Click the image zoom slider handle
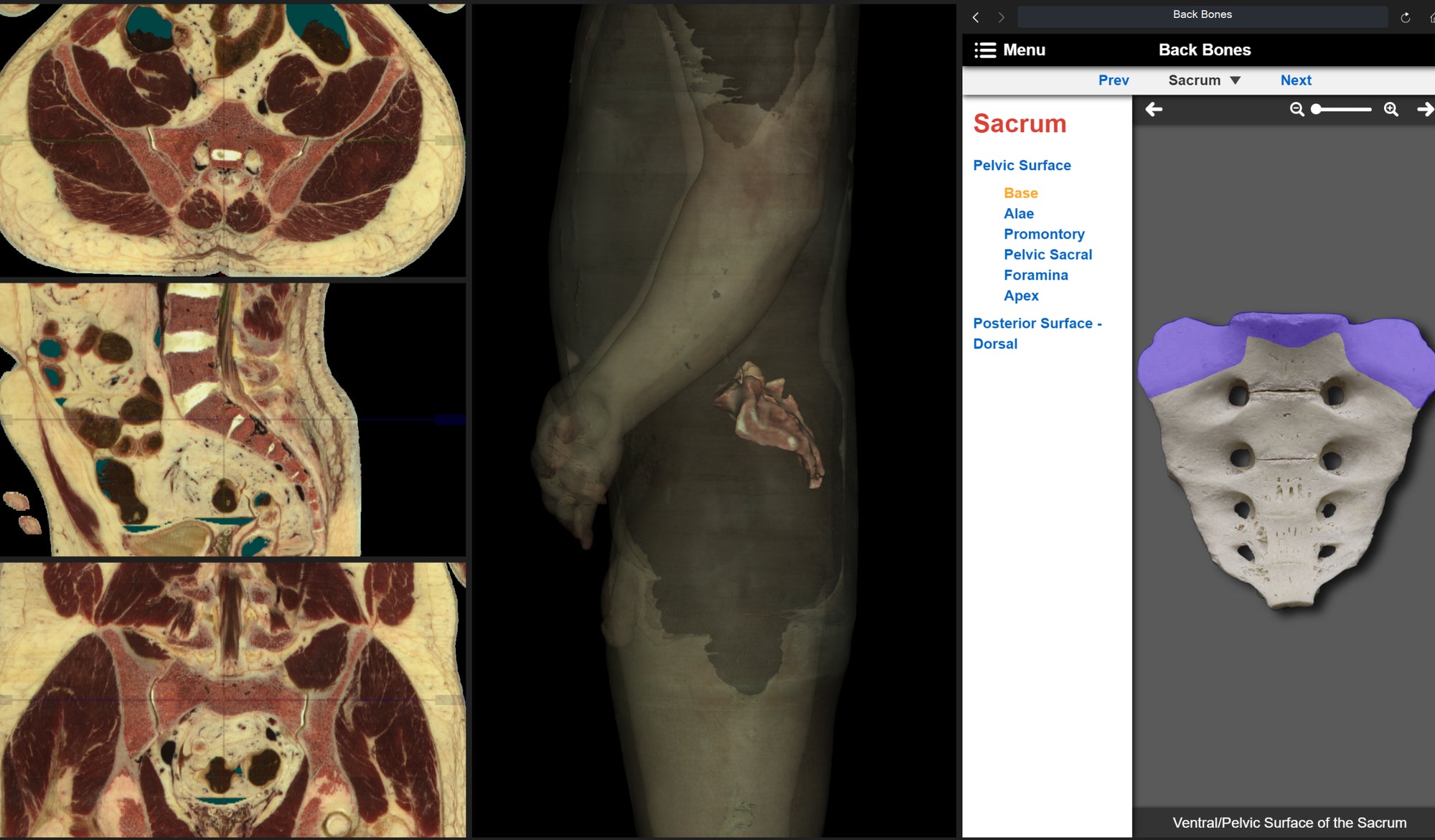 pos(1316,110)
